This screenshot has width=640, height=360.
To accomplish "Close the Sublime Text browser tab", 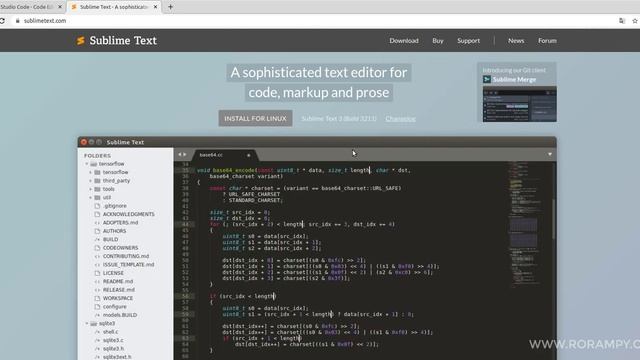I will point(155,7).
